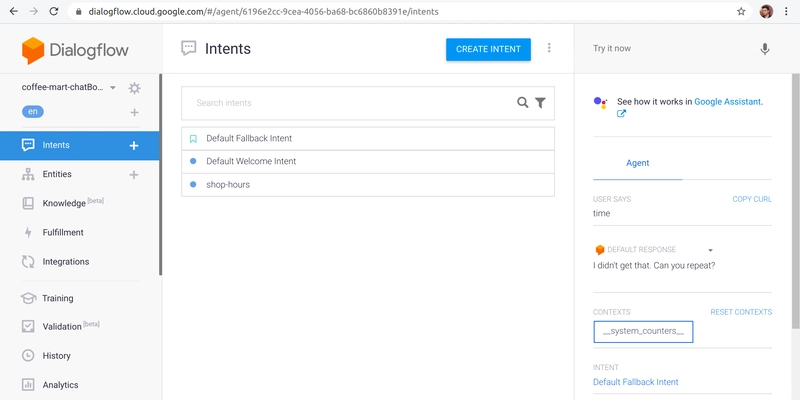This screenshot has width=800, height=400.
Task: Open Chrome profile avatar
Action: 766,11
